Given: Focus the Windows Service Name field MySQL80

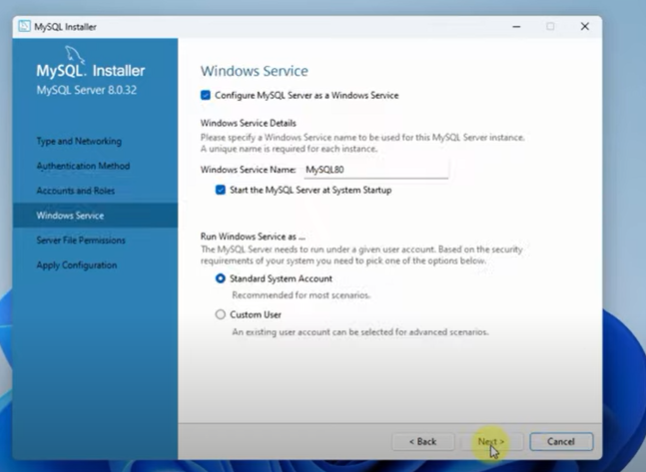Looking at the screenshot, I should pyautogui.click(x=376, y=170).
